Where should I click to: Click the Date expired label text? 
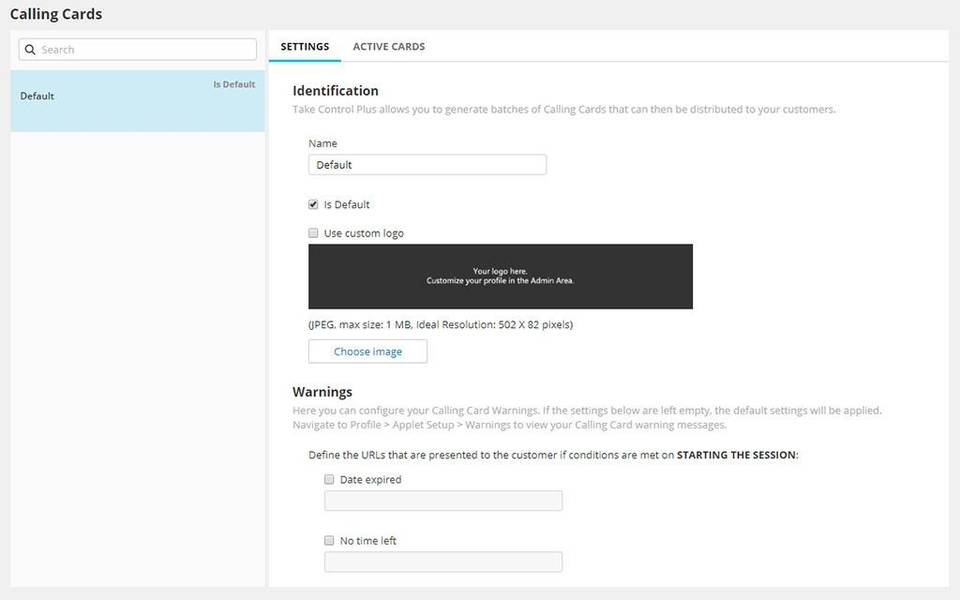click(x=369, y=479)
